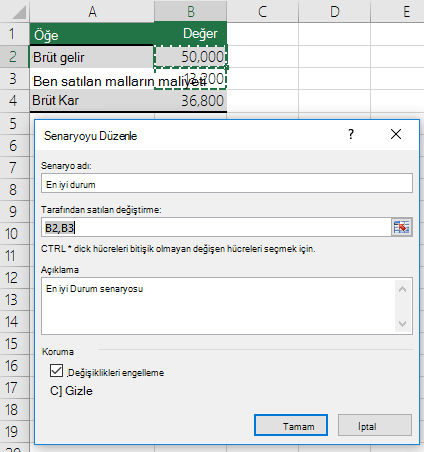Click the select-all corner triangle
424x452 pixels.
[15, 12]
